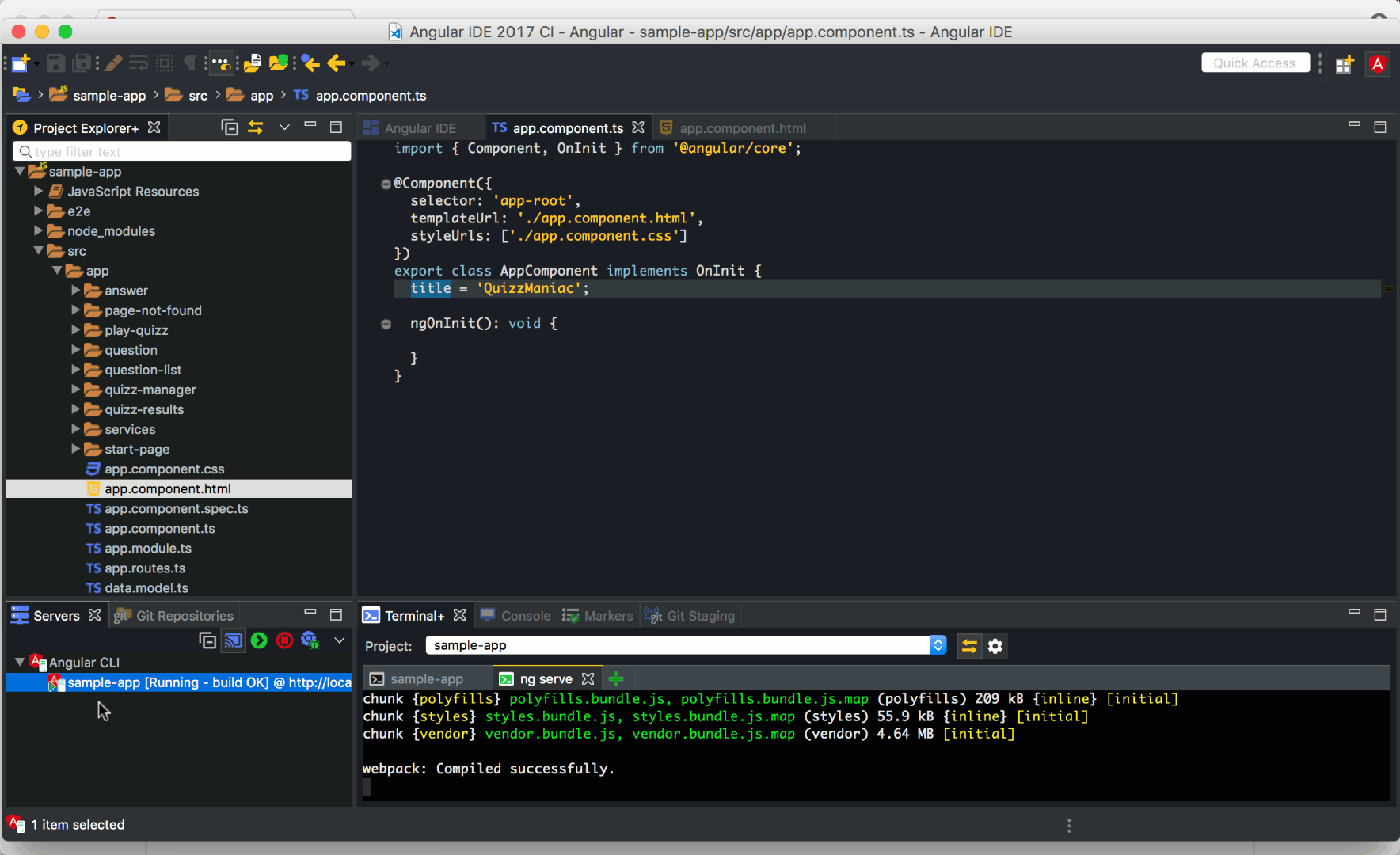Select sample-app running server entry

(x=179, y=682)
